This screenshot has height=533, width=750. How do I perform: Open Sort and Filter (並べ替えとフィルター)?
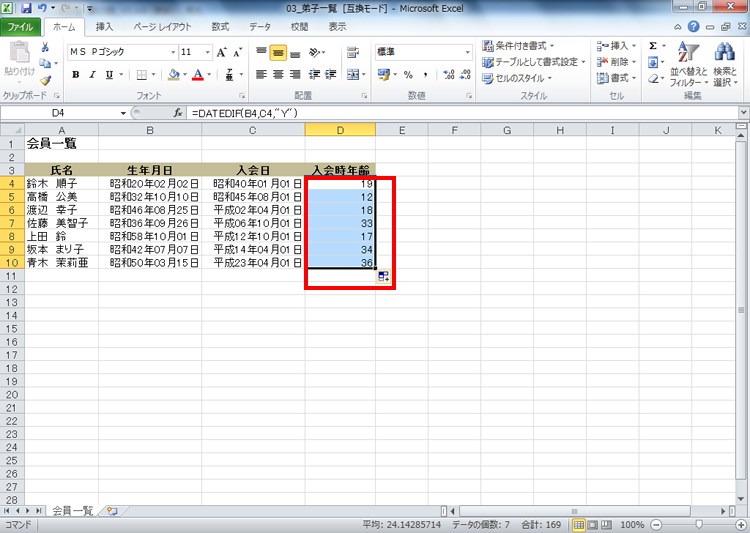[x=689, y=64]
